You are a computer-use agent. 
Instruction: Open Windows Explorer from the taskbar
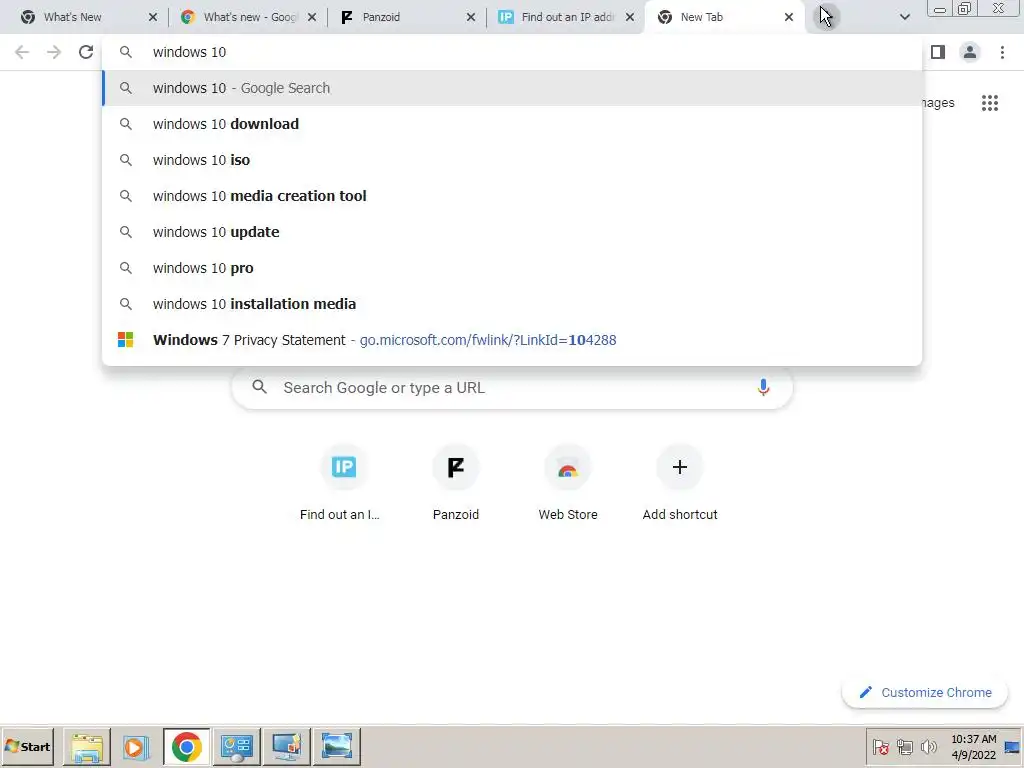87,746
